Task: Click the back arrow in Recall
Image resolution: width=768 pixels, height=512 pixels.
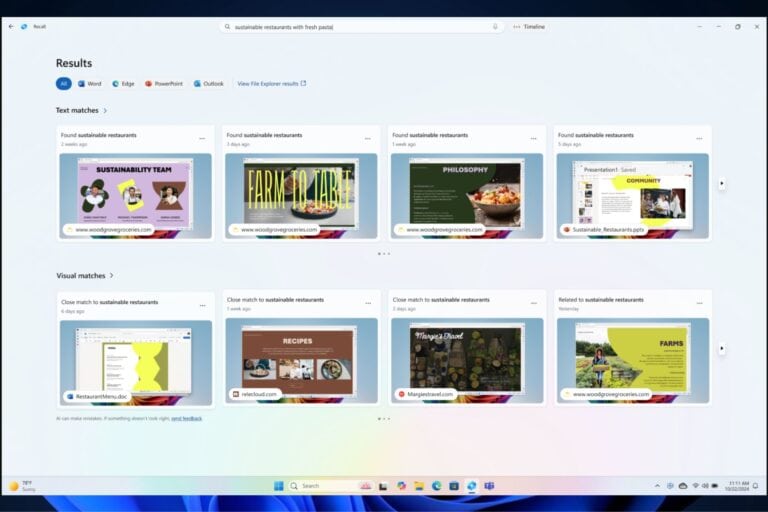Action: [11, 26]
